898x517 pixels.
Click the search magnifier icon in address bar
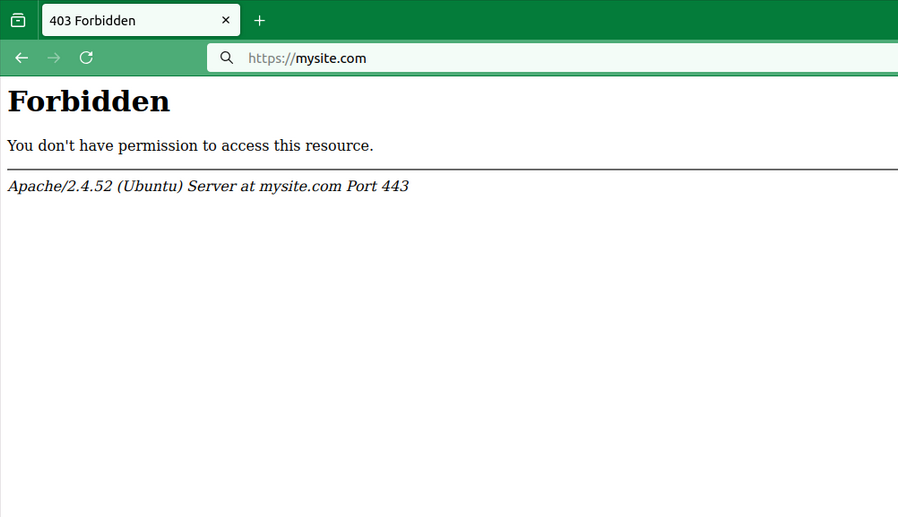[x=227, y=58]
